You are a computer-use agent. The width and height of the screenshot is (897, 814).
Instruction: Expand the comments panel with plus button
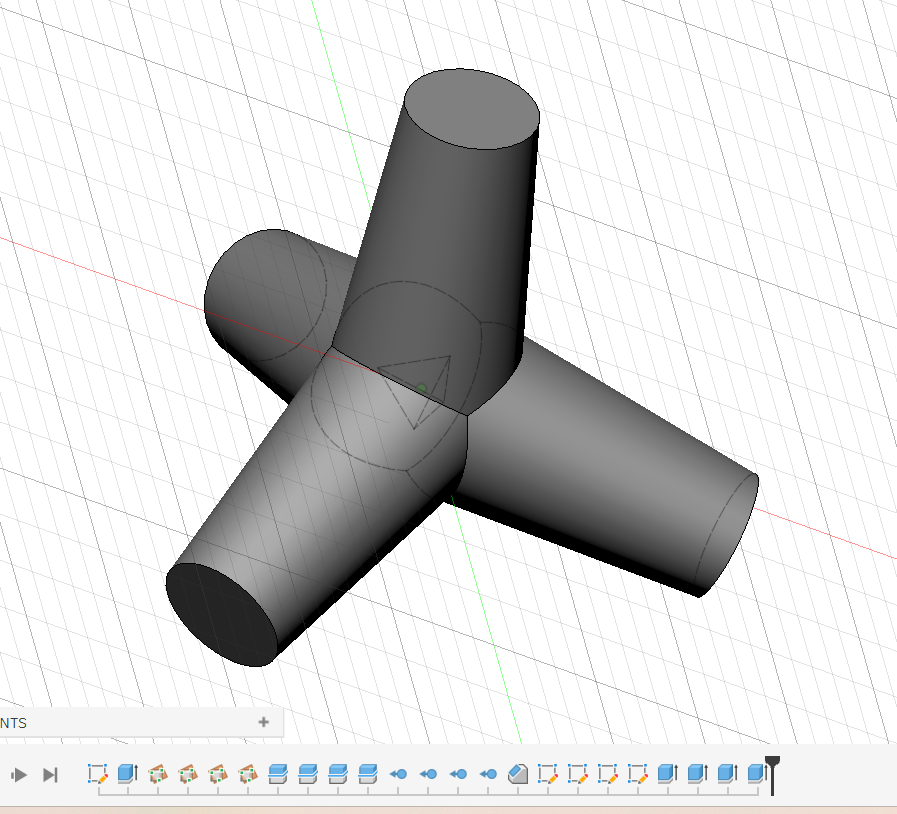click(264, 722)
